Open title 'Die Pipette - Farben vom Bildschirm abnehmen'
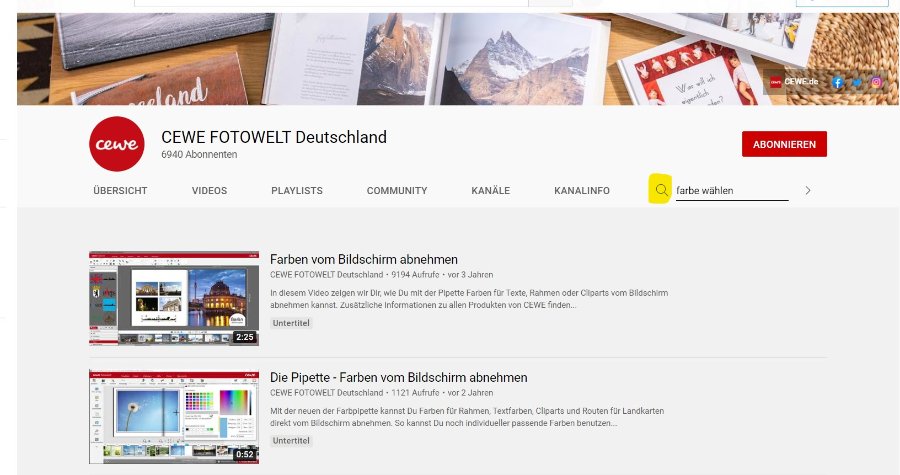 pyautogui.click(x=399, y=377)
